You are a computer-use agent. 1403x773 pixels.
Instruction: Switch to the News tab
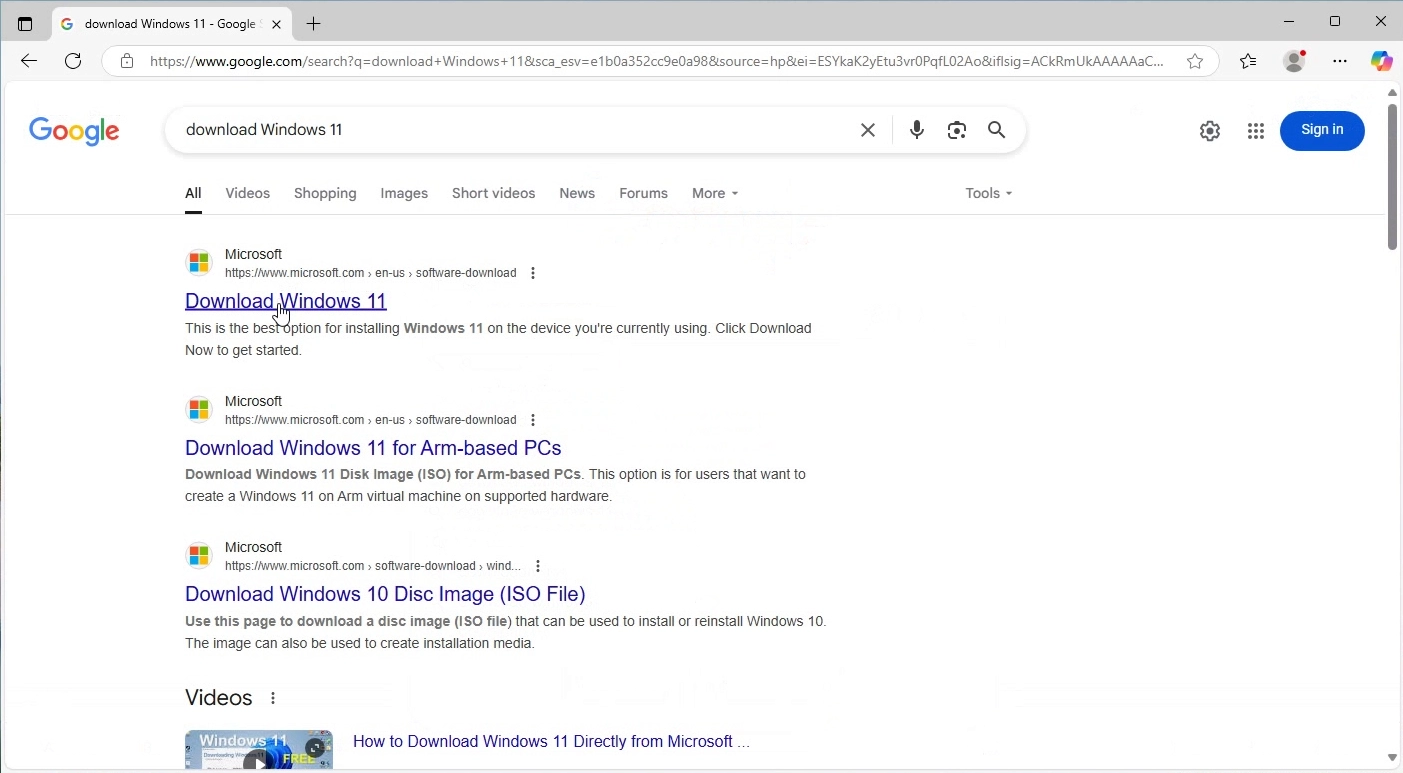[x=578, y=194]
